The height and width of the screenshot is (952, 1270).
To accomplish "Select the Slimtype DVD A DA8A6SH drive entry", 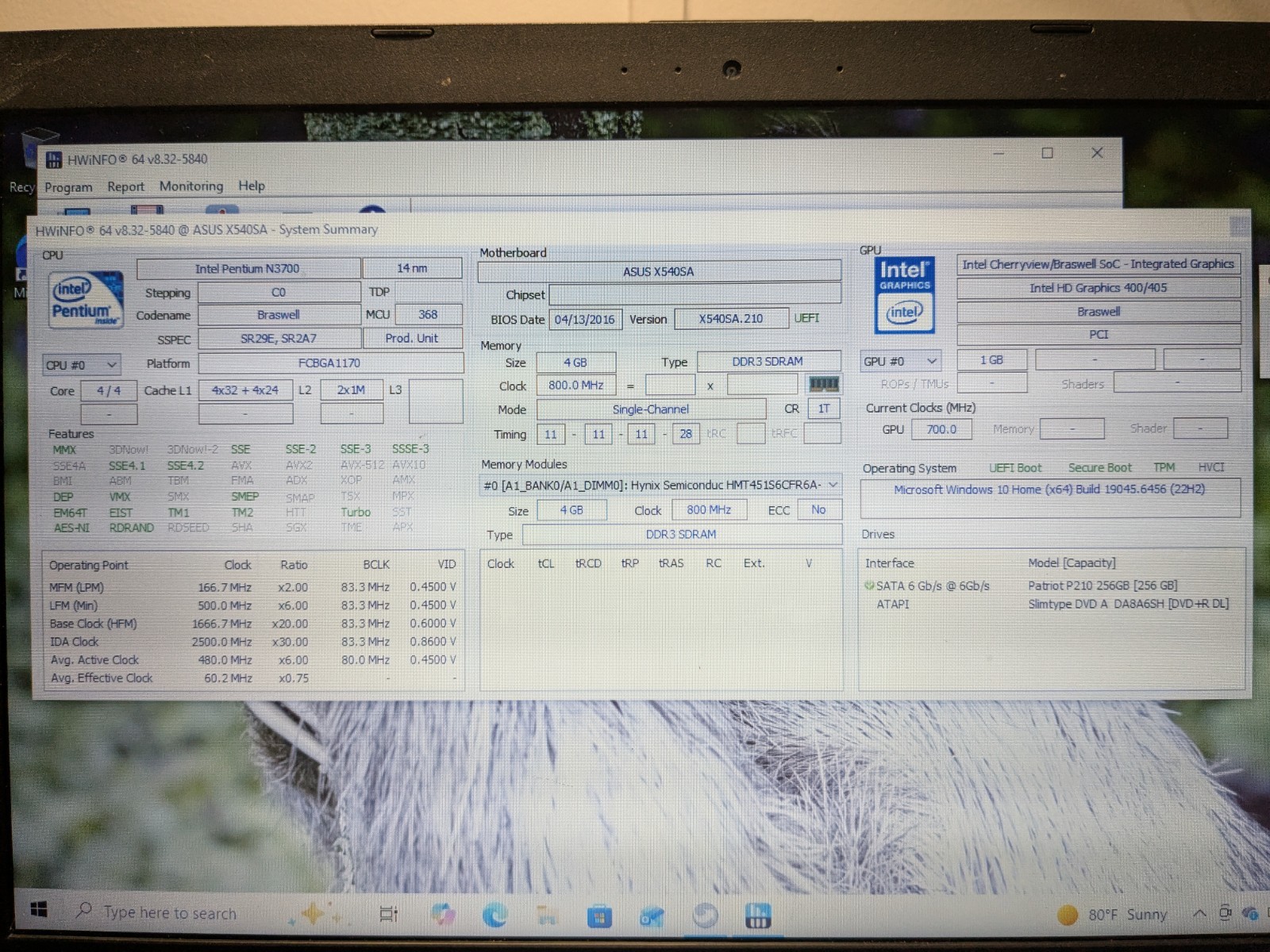I will [x=1053, y=604].
